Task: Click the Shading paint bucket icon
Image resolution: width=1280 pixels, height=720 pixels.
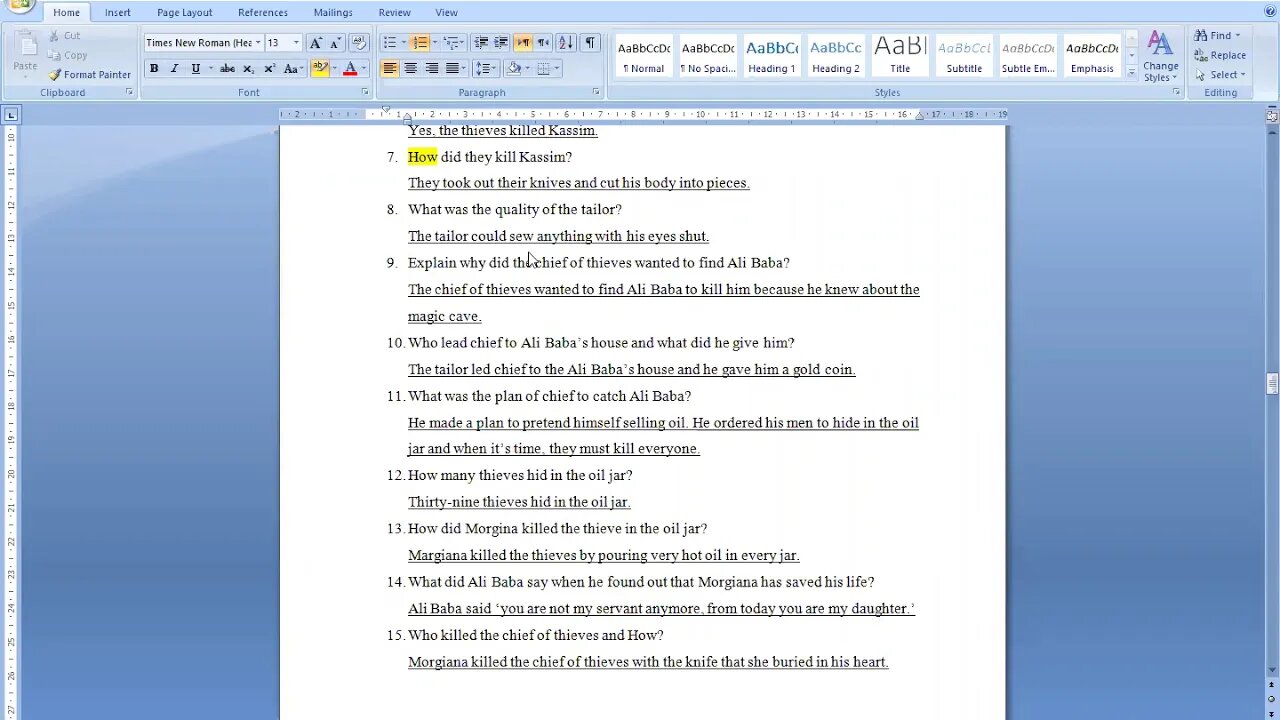Action: tap(512, 69)
